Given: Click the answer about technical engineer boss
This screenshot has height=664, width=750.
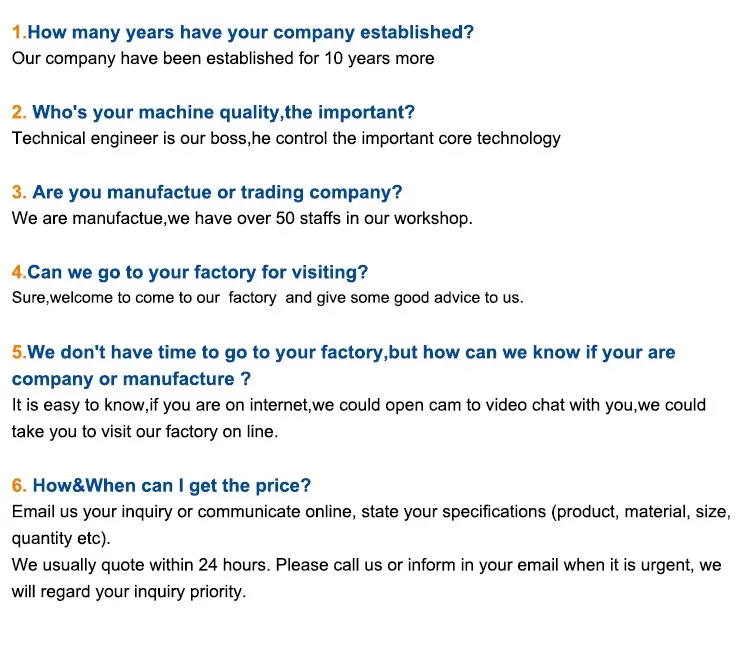Looking at the screenshot, I should (x=286, y=138).
